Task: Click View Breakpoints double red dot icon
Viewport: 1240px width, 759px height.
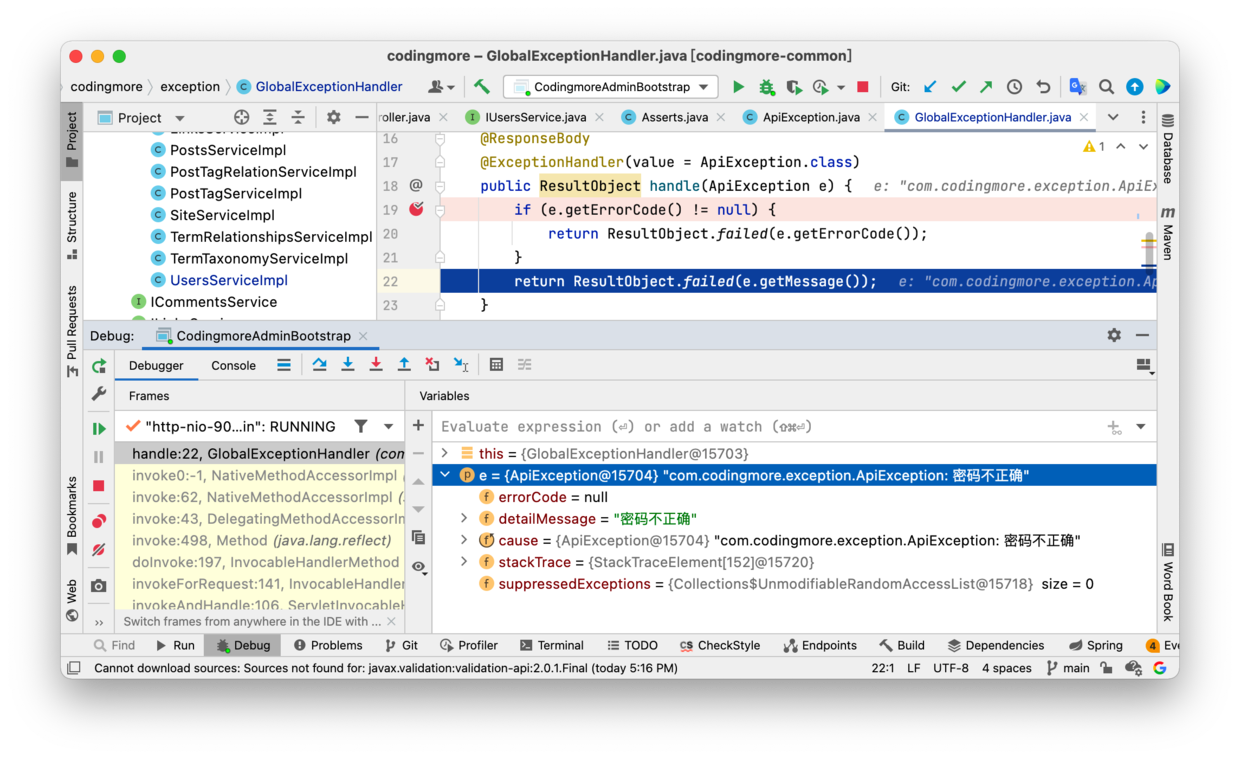Action: pos(99,521)
